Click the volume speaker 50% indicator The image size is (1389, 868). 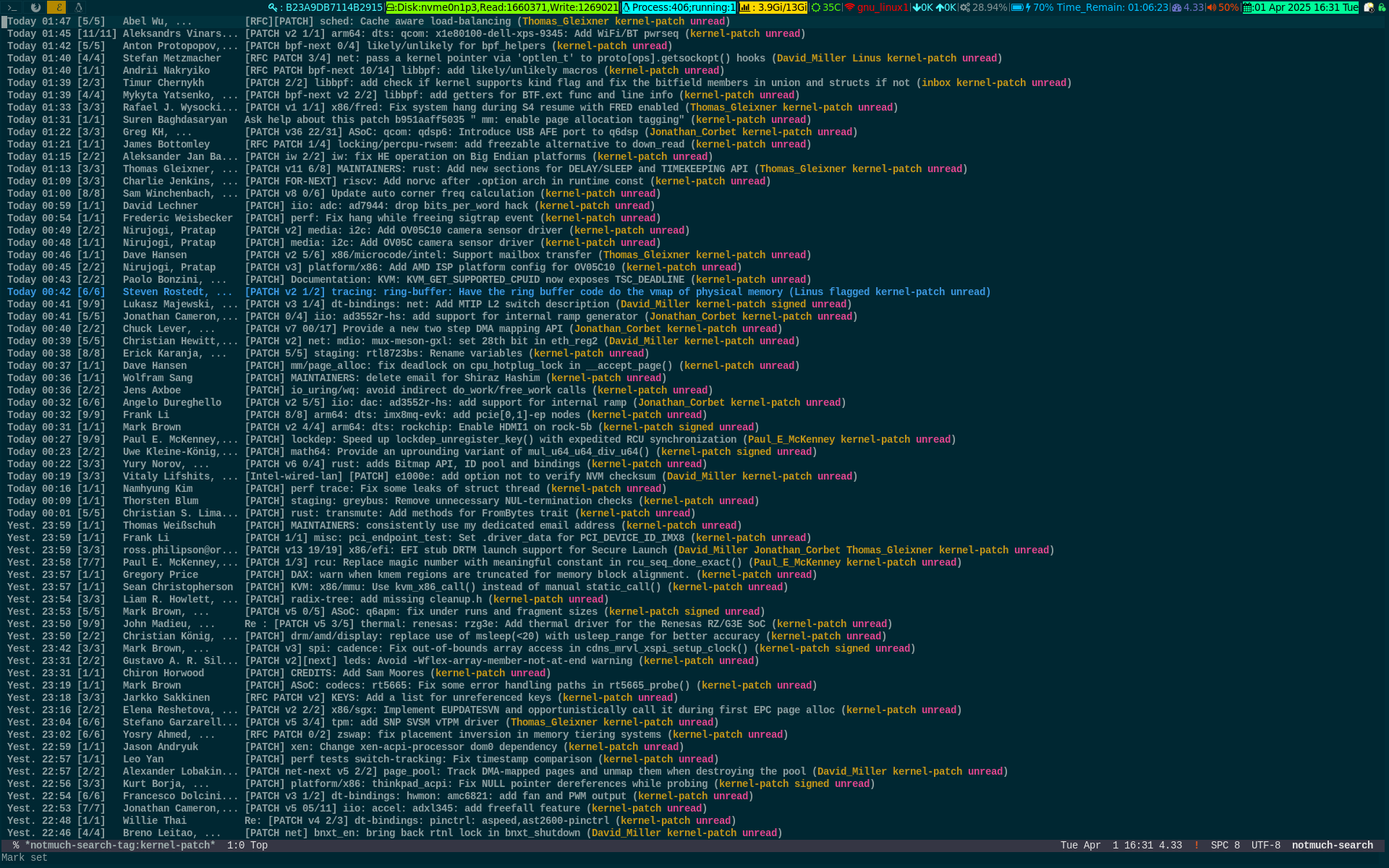1223,7
